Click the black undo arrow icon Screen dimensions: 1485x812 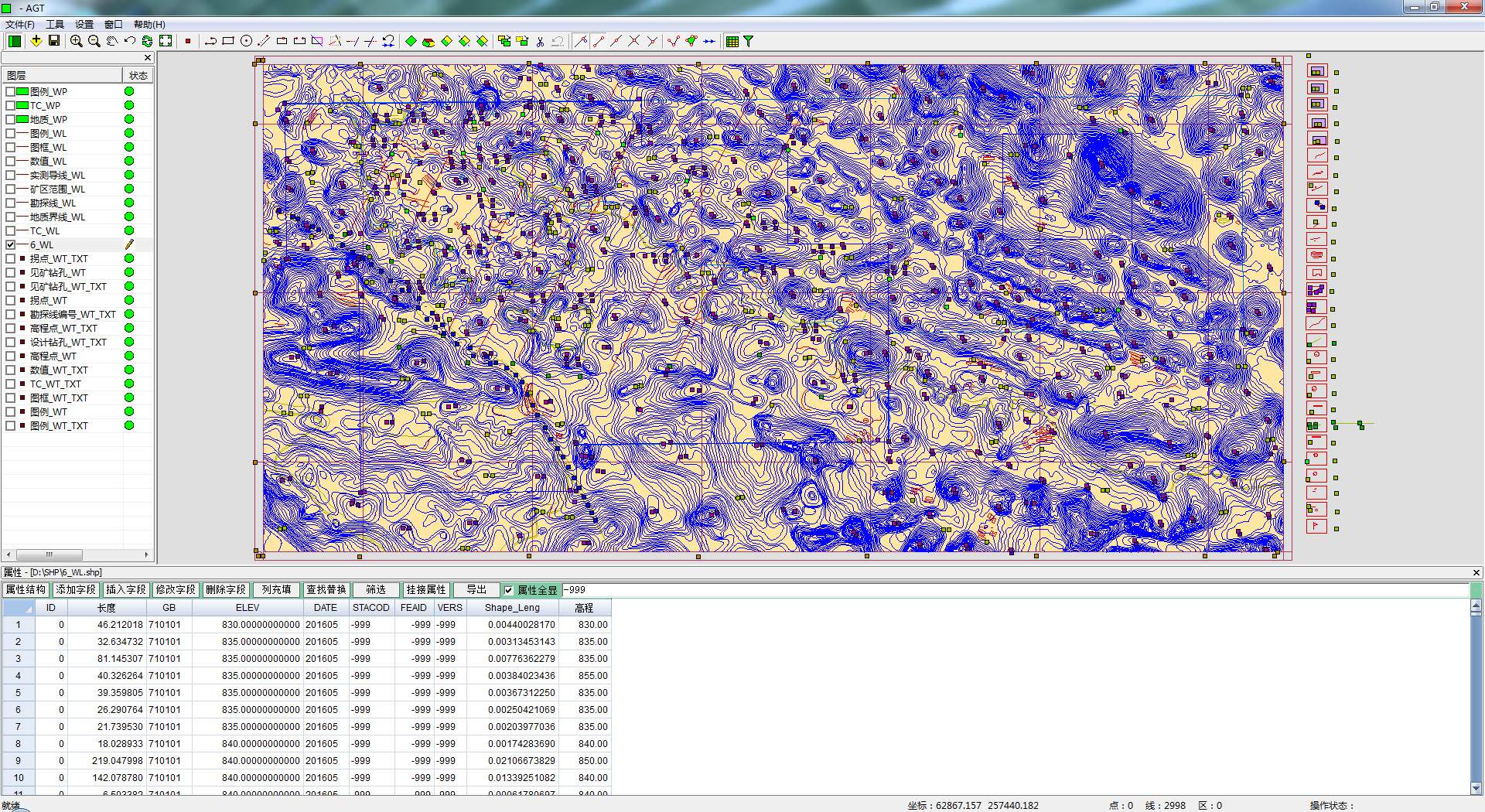(129, 41)
